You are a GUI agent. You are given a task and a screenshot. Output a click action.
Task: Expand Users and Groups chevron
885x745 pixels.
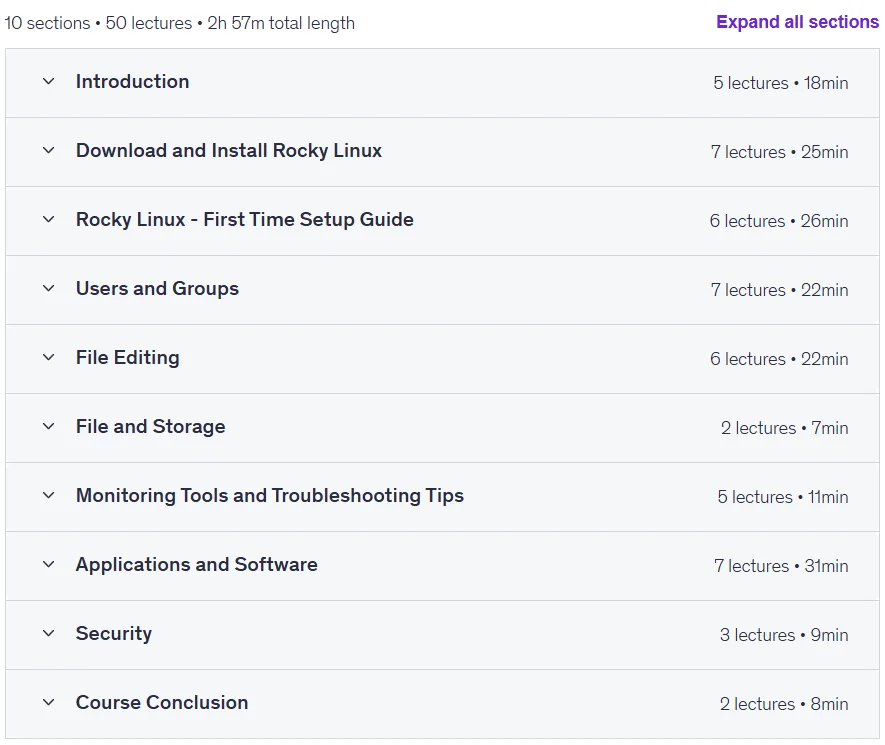[x=49, y=288]
